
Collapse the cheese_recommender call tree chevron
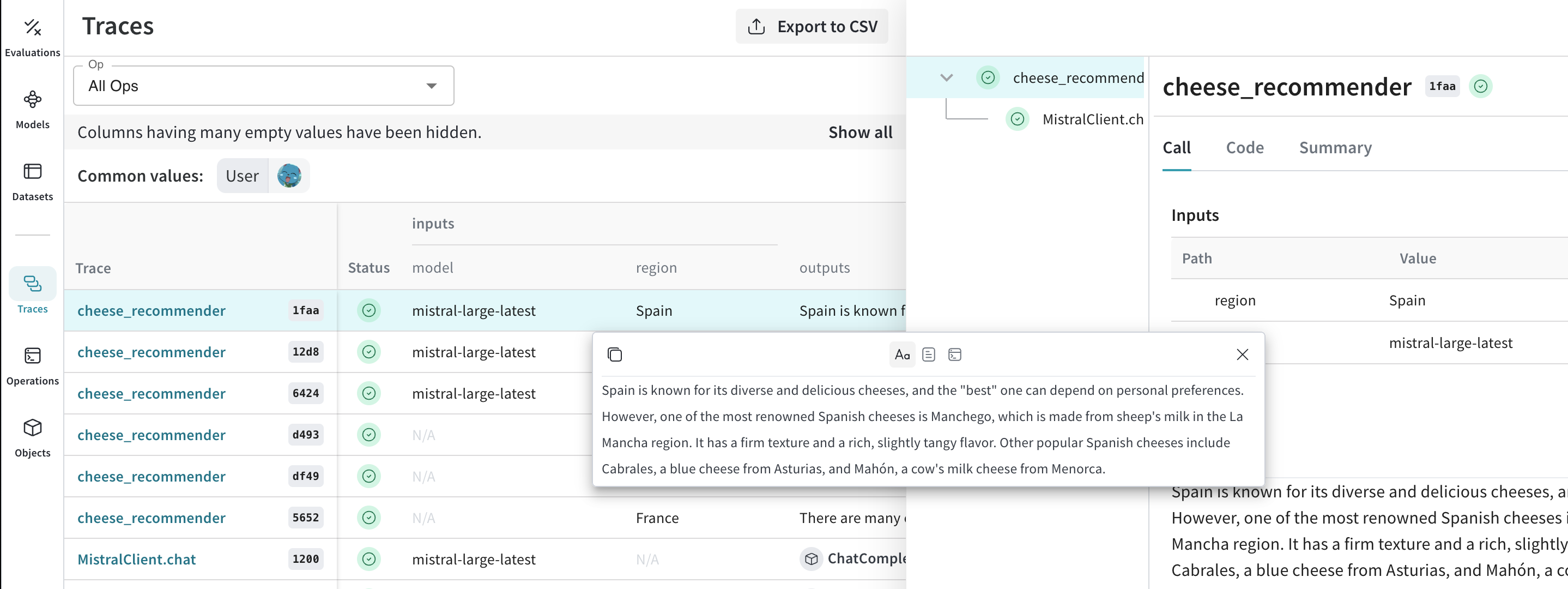coord(946,77)
